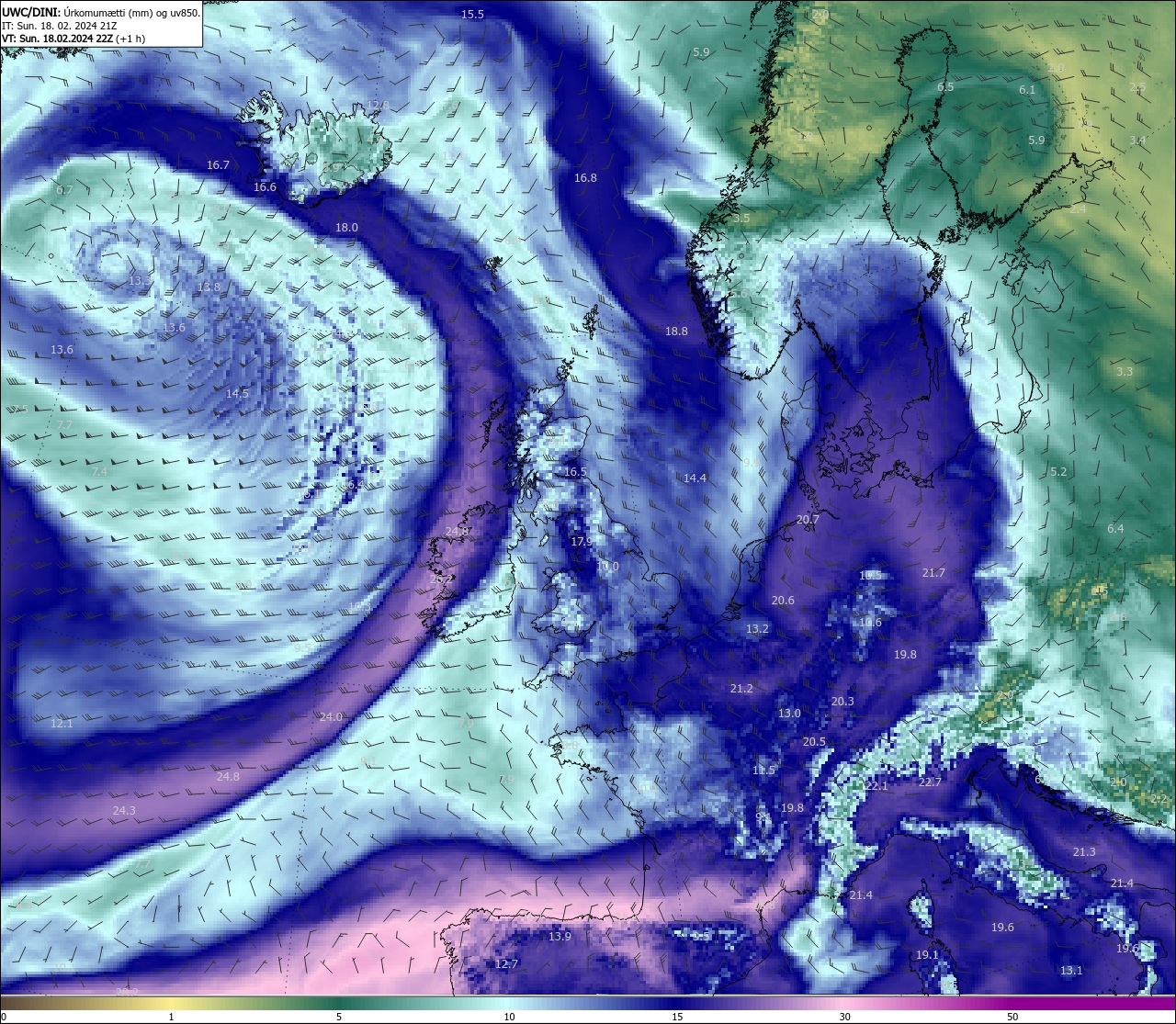
Task: Click the 10 tick on the color scale
Action: pyautogui.click(x=509, y=1017)
